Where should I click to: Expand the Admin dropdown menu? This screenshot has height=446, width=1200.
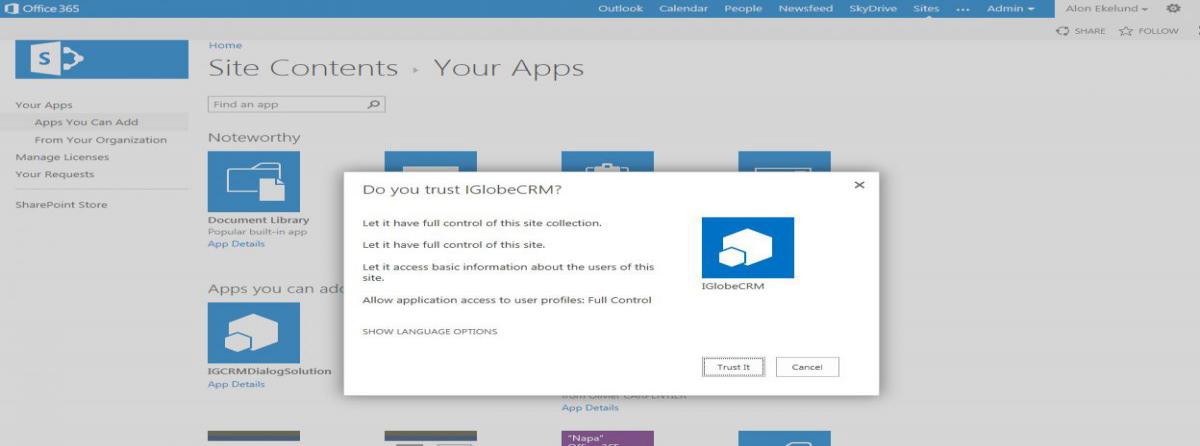click(1011, 9)
